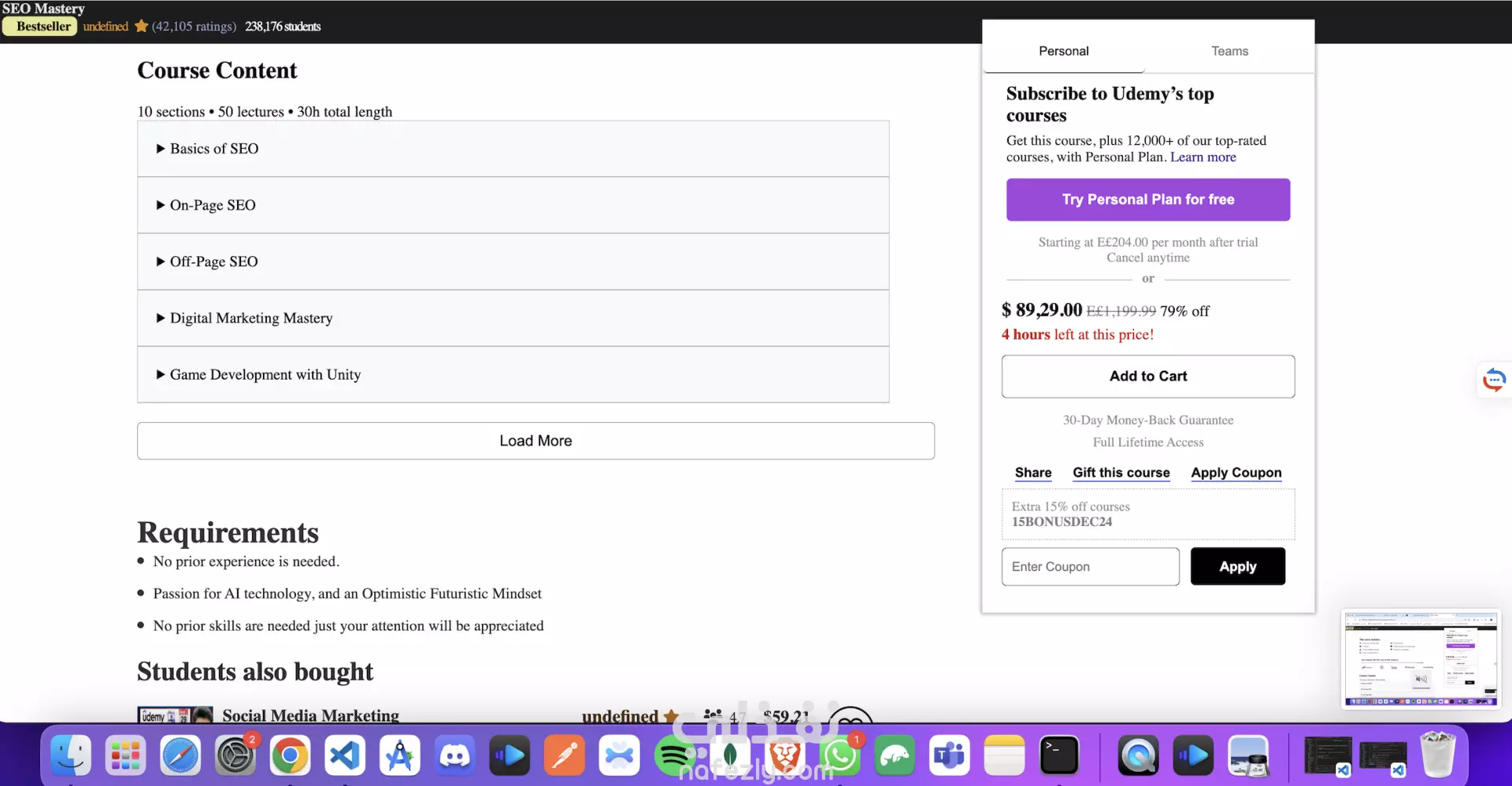This screenshot has width=1512, height=786.
Task: Launch Android Studio from the dock
Action: point(400,755)
